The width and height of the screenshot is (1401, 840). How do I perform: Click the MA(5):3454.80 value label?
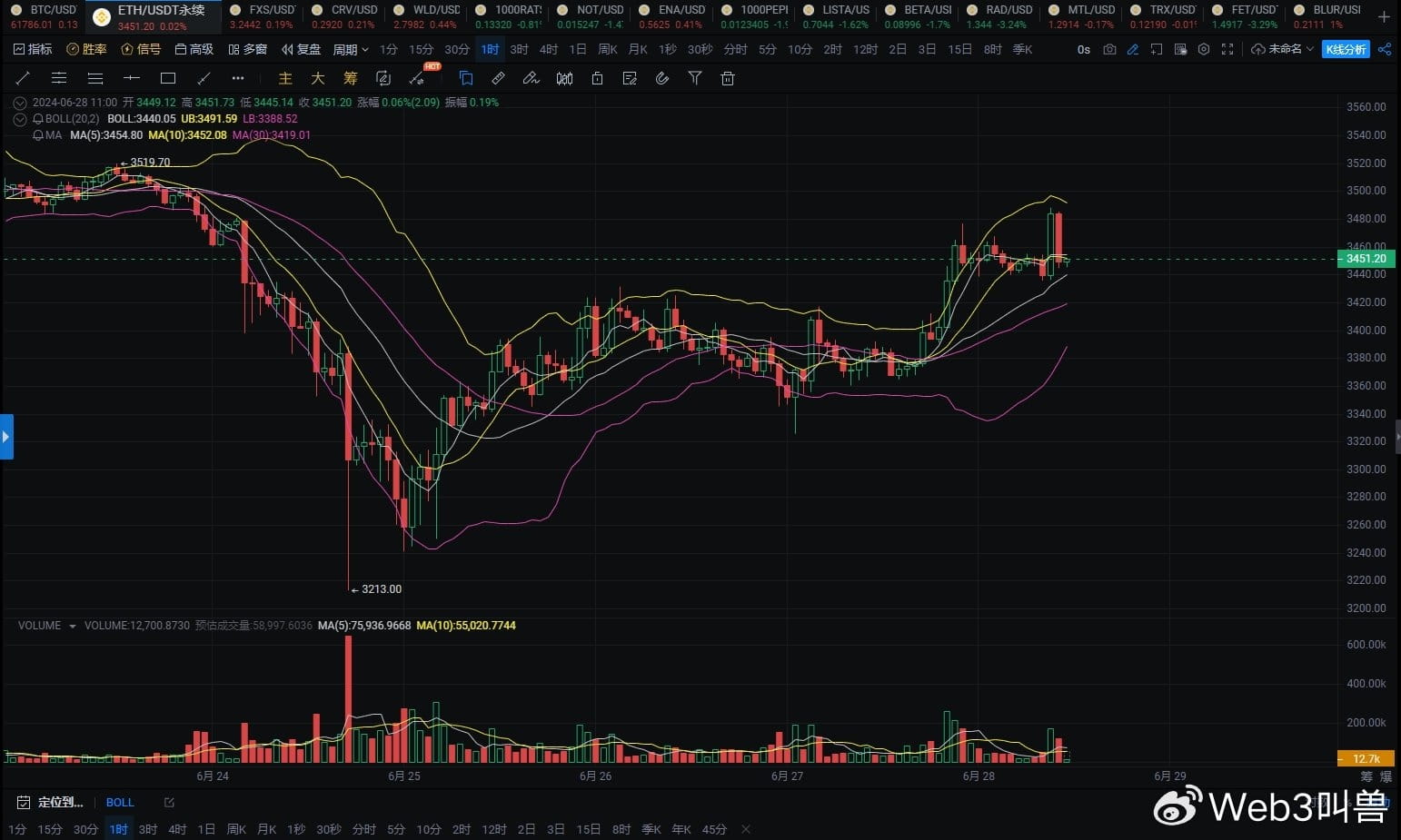click(106, 135)
